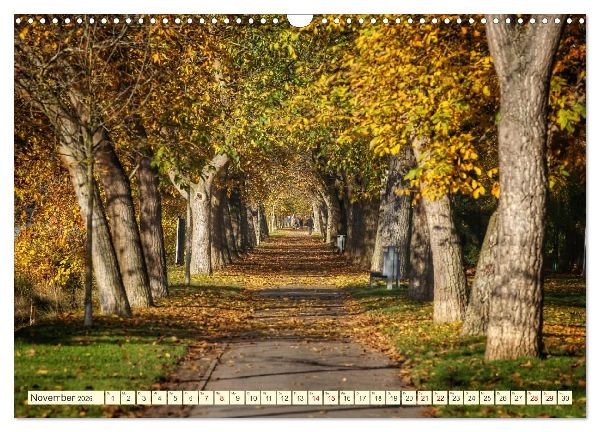Select date cell 3
The height and width of the screenshot is (432, 600).
(x=143, y=398)
